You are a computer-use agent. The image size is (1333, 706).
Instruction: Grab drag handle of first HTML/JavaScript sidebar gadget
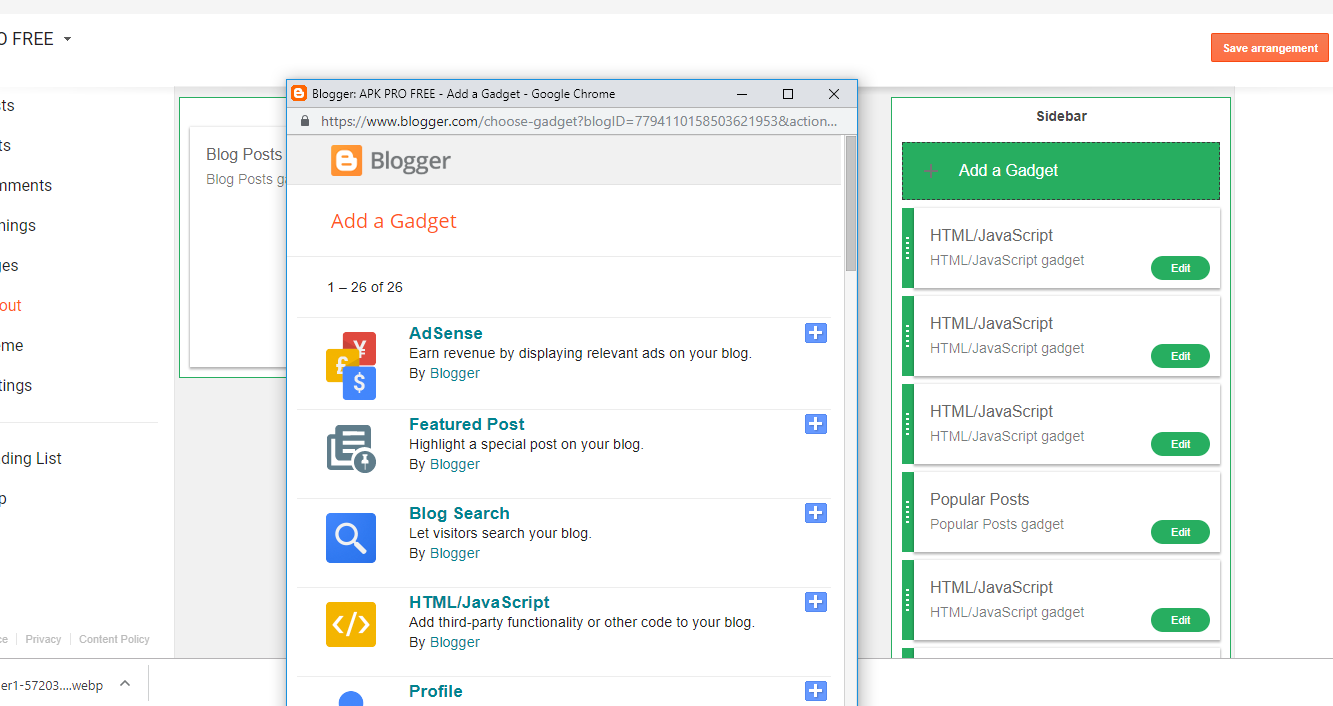tap(908, 248)
